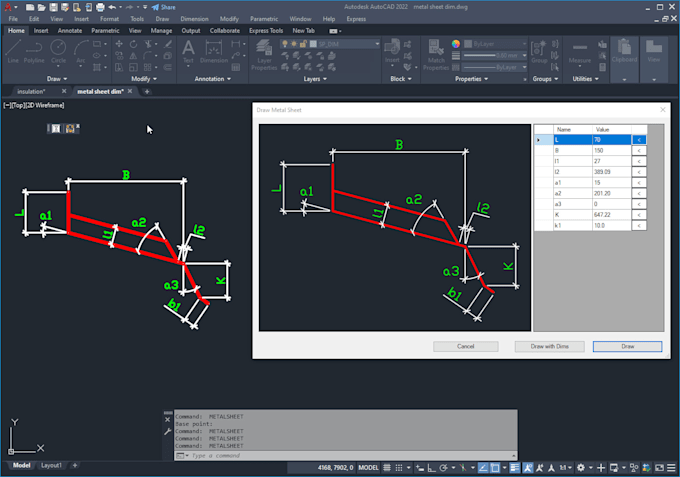Toggle clean screen icon in status bar
The image size is (680, 477).
point(659,467)
